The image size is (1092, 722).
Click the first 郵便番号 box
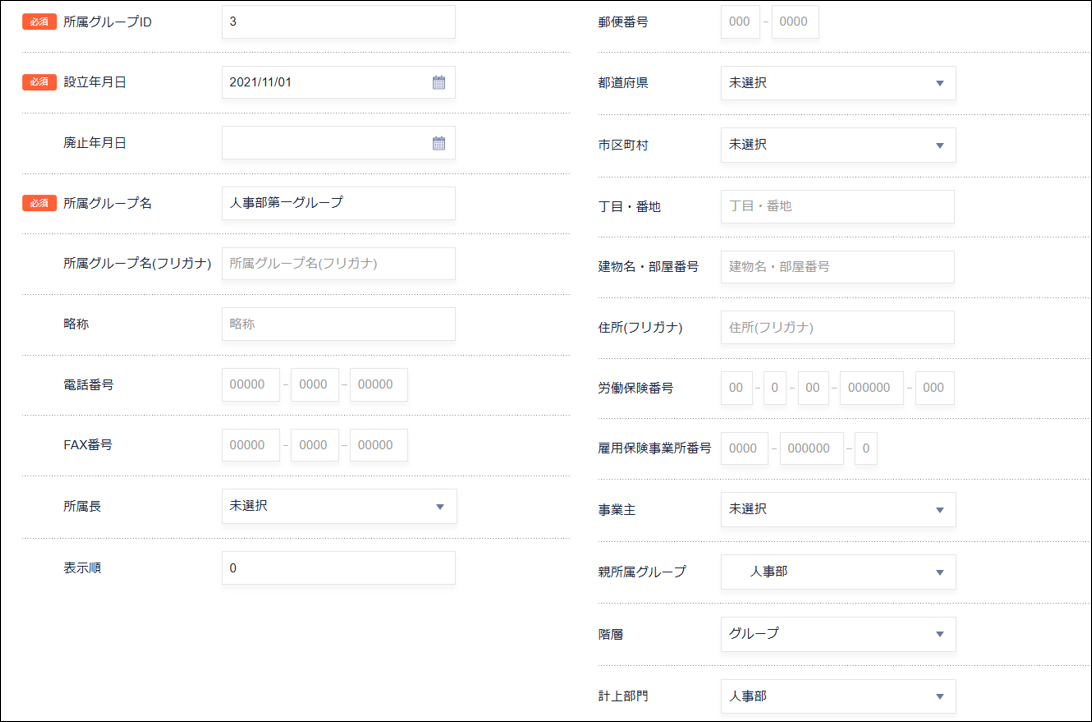(740, 22)
